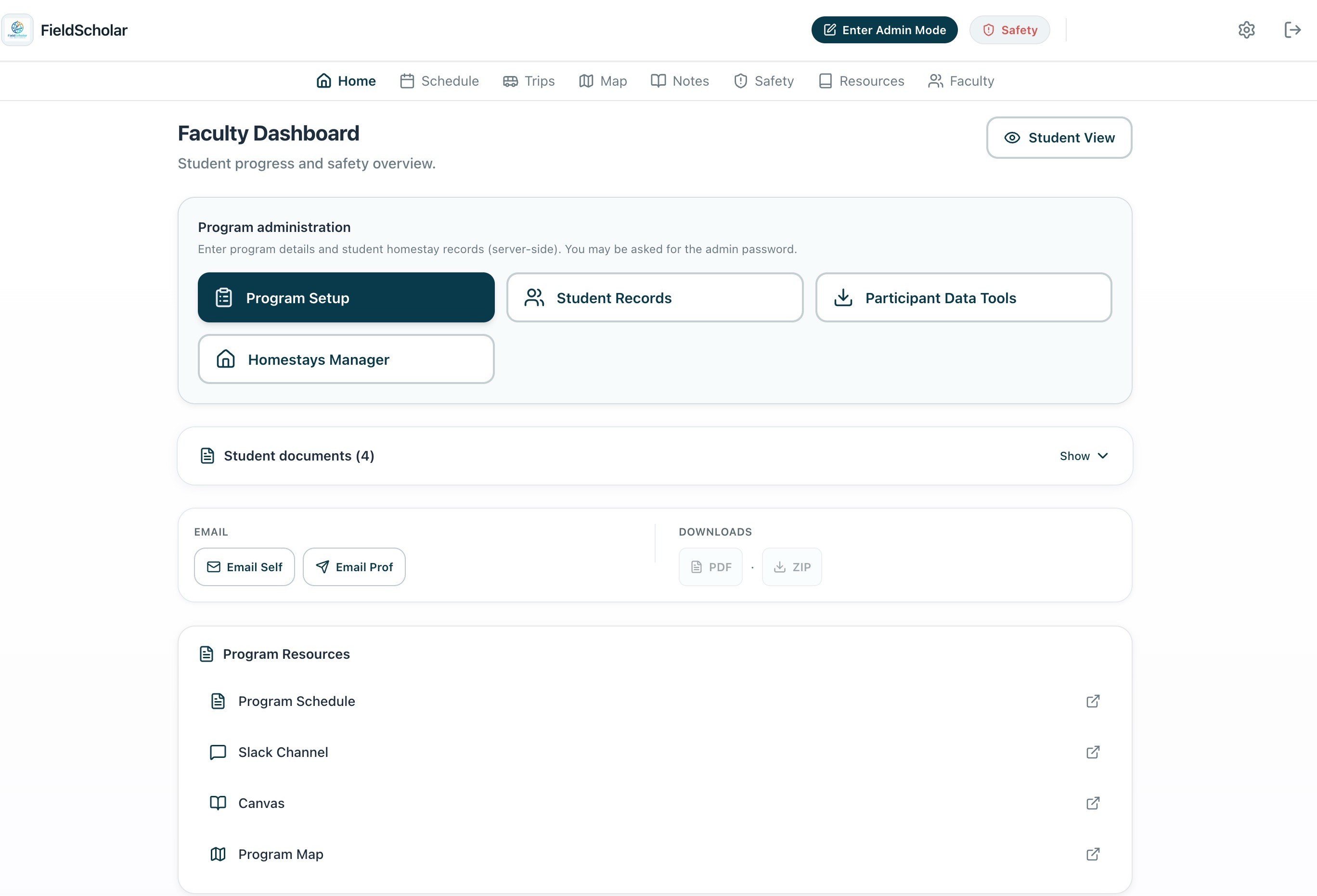Click the FieldScholar title text
The height and width of the screenshot is (896, 1317).
pyautogui.click(x=84, y=30)
